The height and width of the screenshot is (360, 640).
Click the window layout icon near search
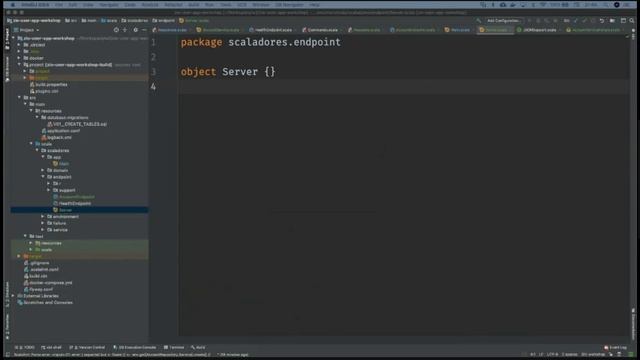click(623, 20)
